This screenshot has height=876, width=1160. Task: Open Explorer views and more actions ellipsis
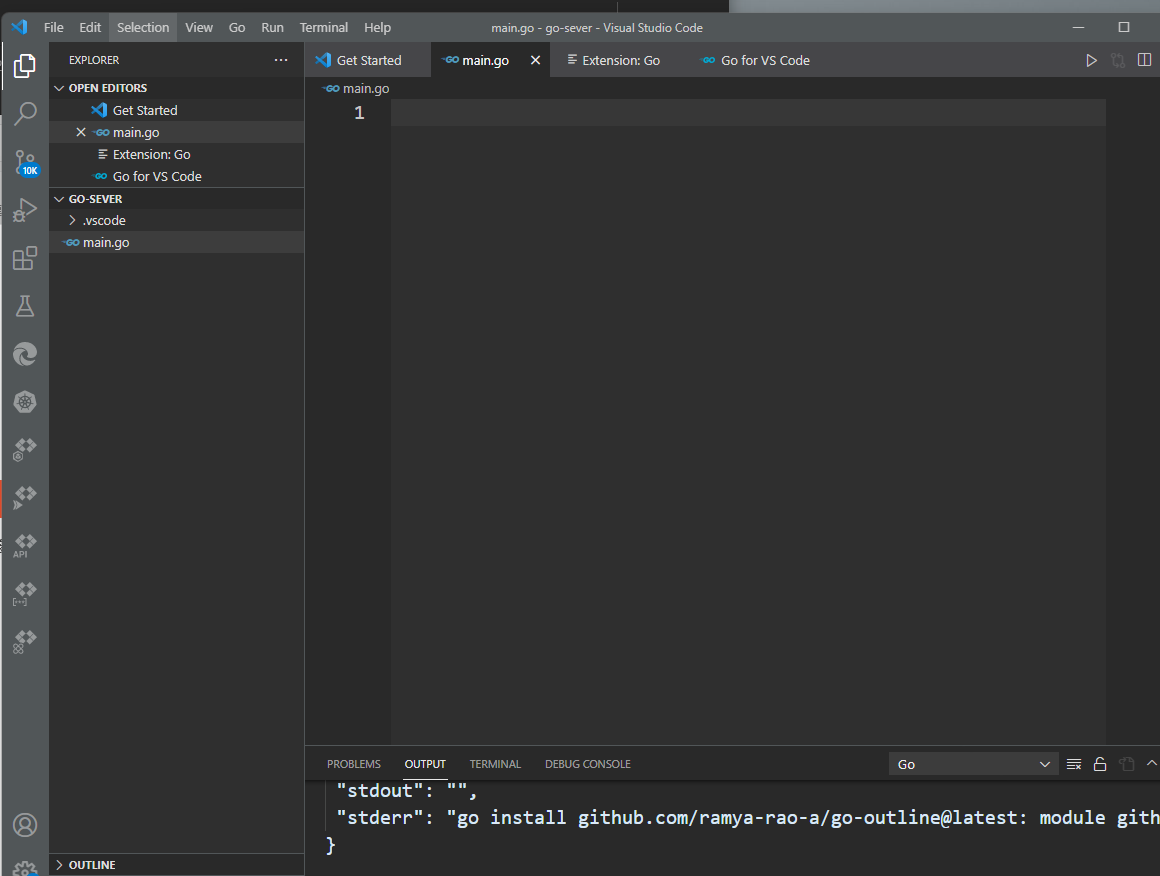click(281, 60)
